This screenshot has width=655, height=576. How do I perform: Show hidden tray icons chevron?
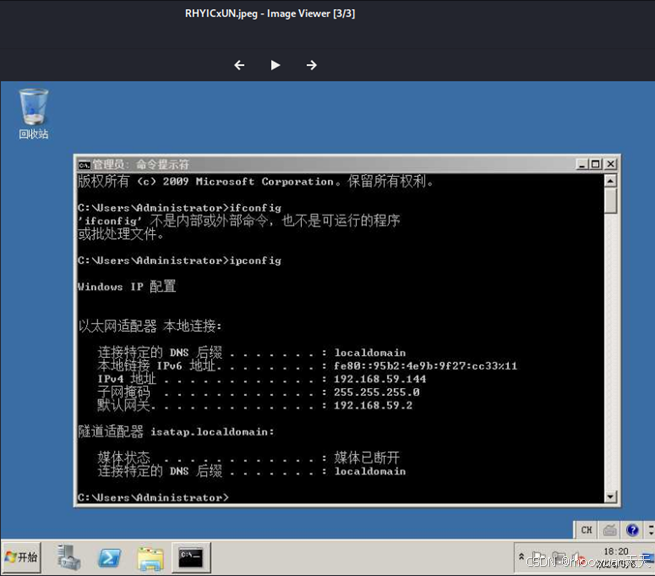(x=521, y=557)
